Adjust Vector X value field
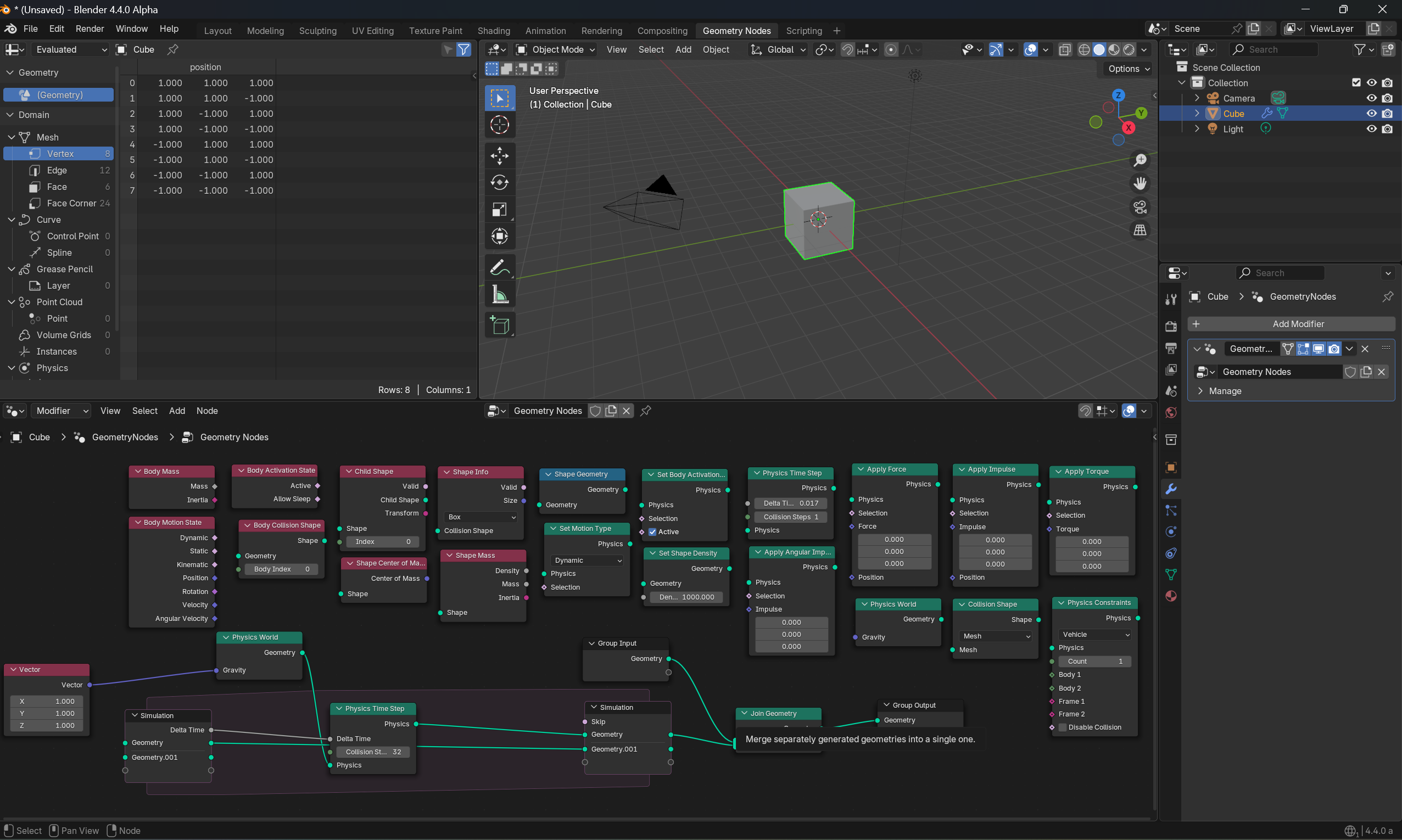Screen dimensions: 1402x840 click(x=47, y=701)
